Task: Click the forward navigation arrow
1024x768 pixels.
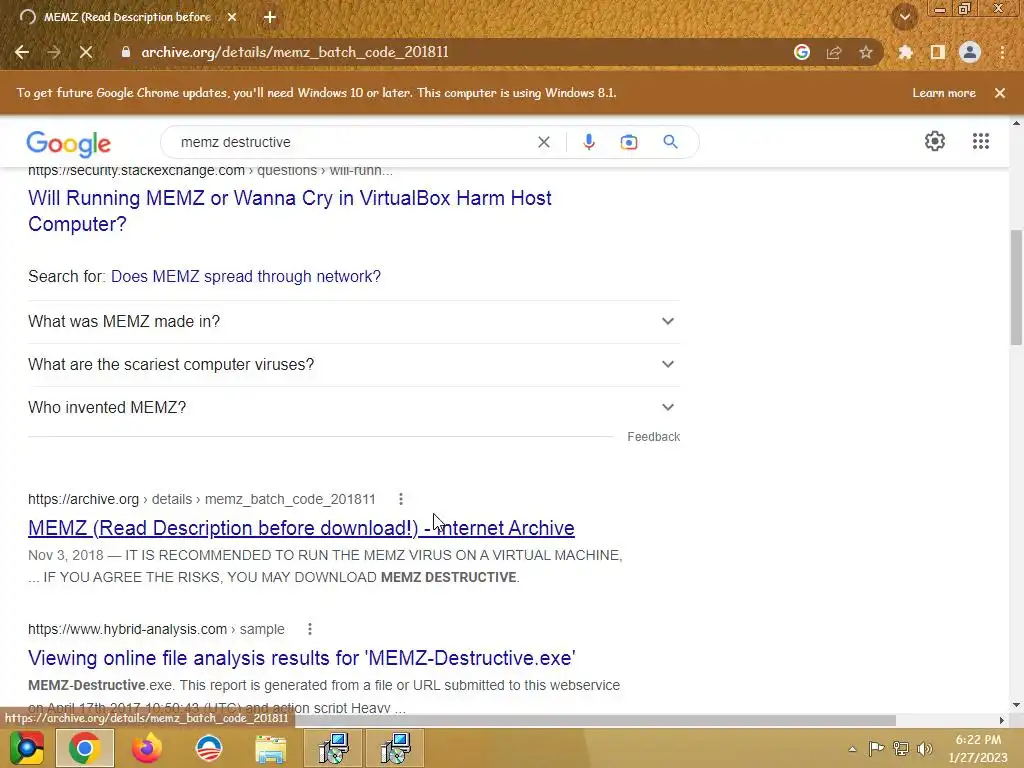Action: click(x=54, y=52)
